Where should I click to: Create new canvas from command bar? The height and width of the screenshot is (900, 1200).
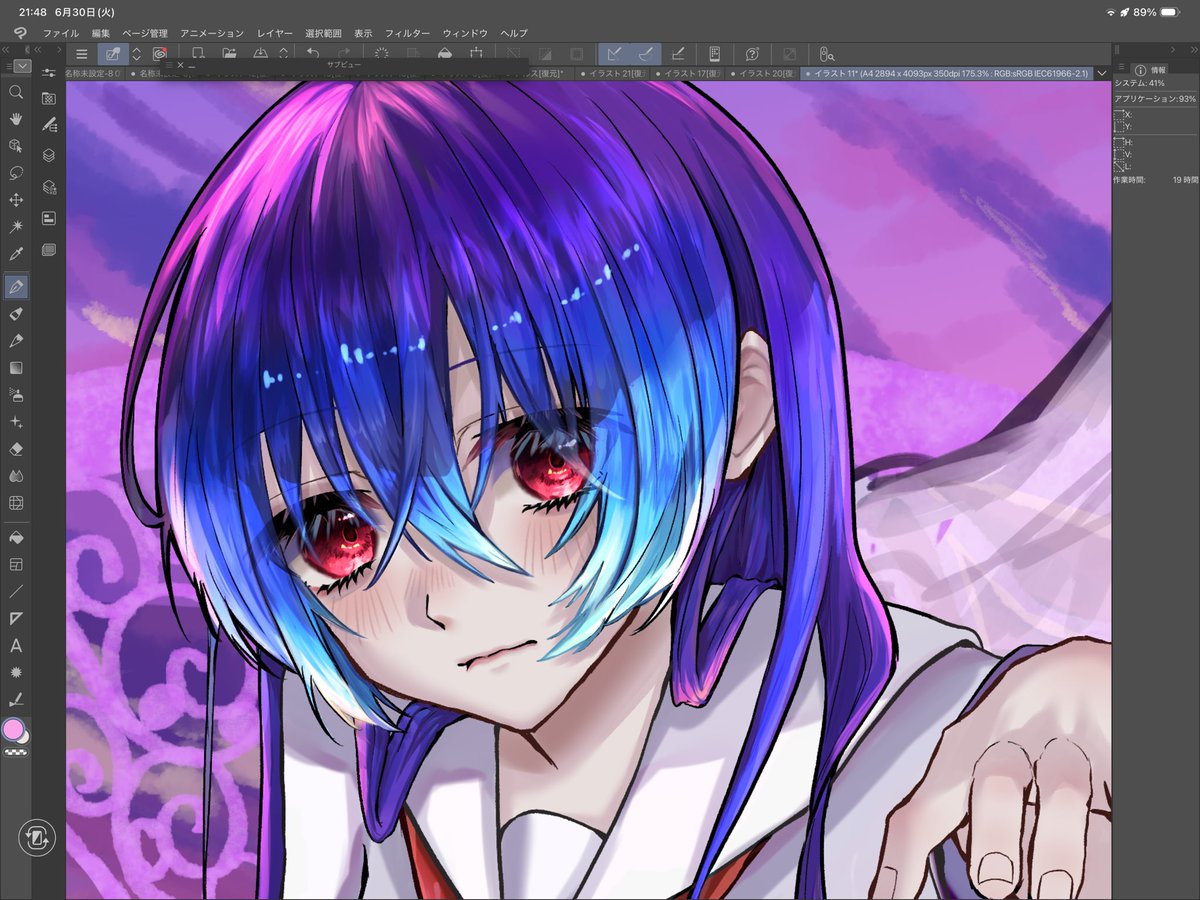point(198,54)
